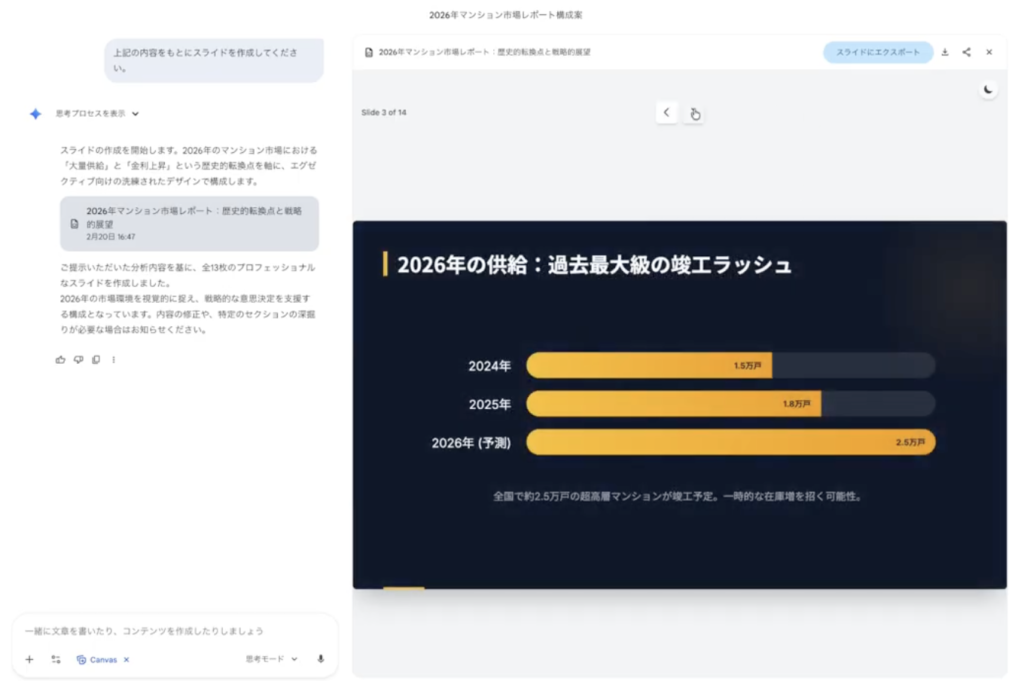Screen dimensions: 1024x681
Task: Click the plus icon to add files
Action: click(x=29, y=659)
